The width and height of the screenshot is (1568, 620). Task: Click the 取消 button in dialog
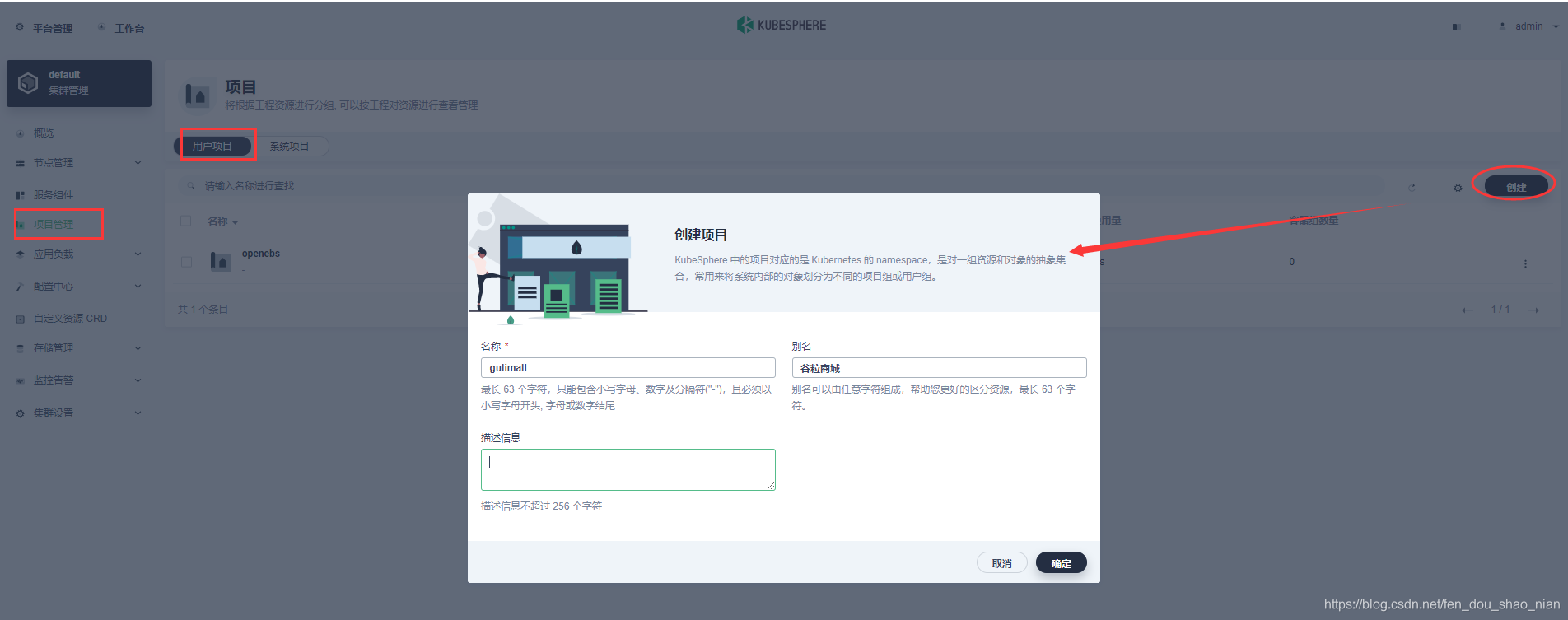1001,563
